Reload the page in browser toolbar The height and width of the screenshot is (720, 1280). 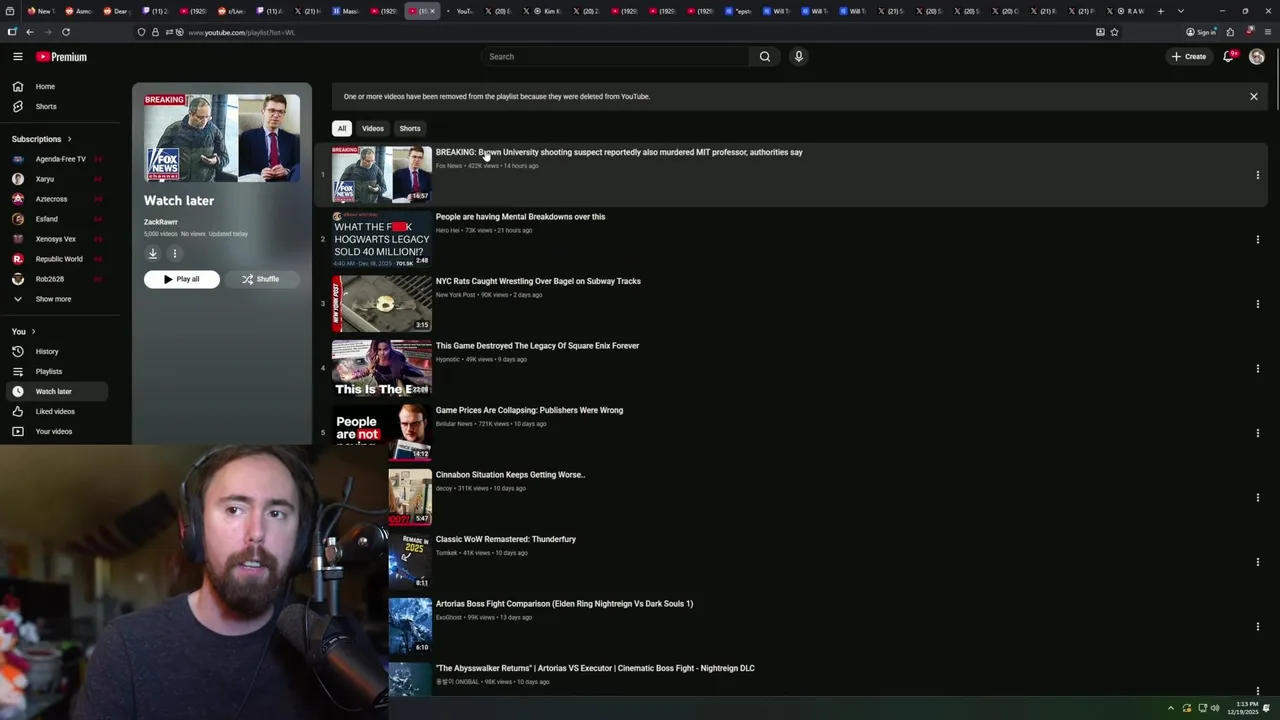pyautogui.click(x=66, y=32)
